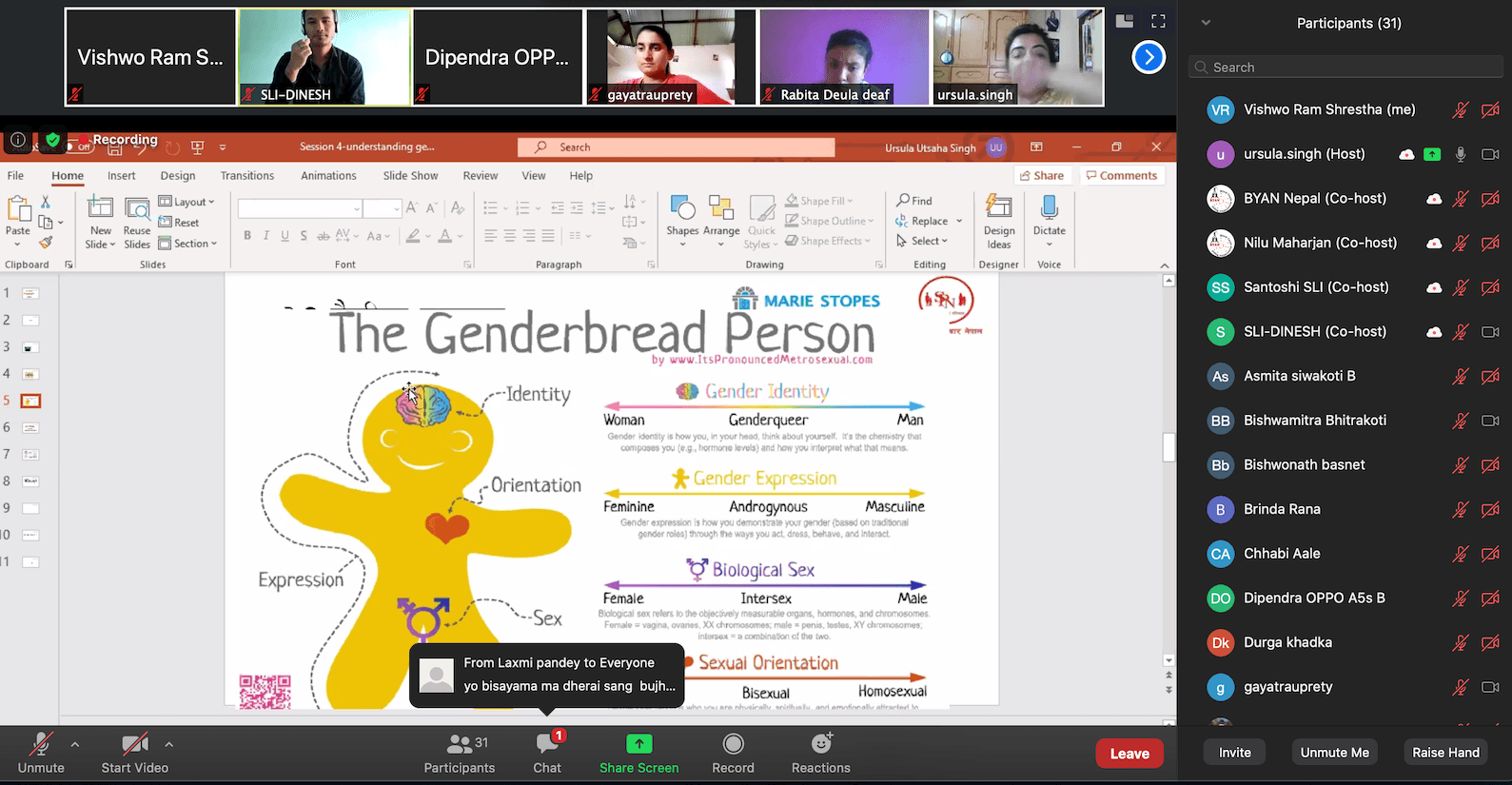Toggle Italic formatting
Viewport: 1512px width, 785px height.
coord(266,236)
